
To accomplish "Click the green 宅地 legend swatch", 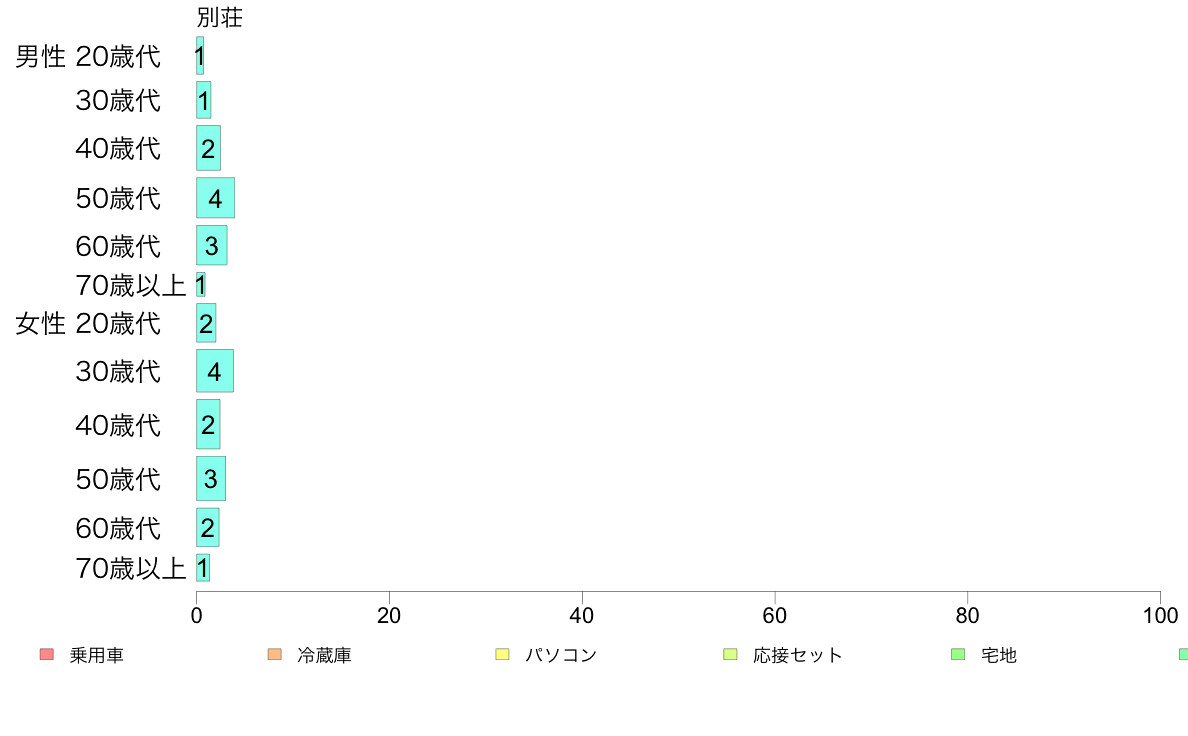I will tap(958, 654).
